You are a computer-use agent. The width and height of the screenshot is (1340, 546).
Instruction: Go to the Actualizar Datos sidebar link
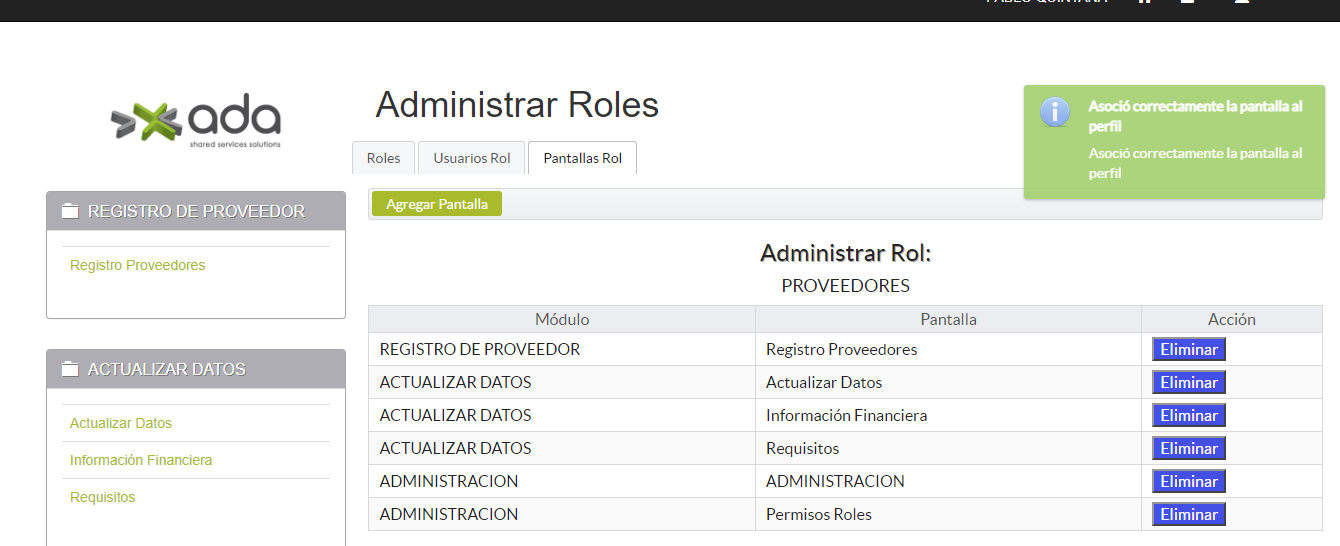click(121, 423)
